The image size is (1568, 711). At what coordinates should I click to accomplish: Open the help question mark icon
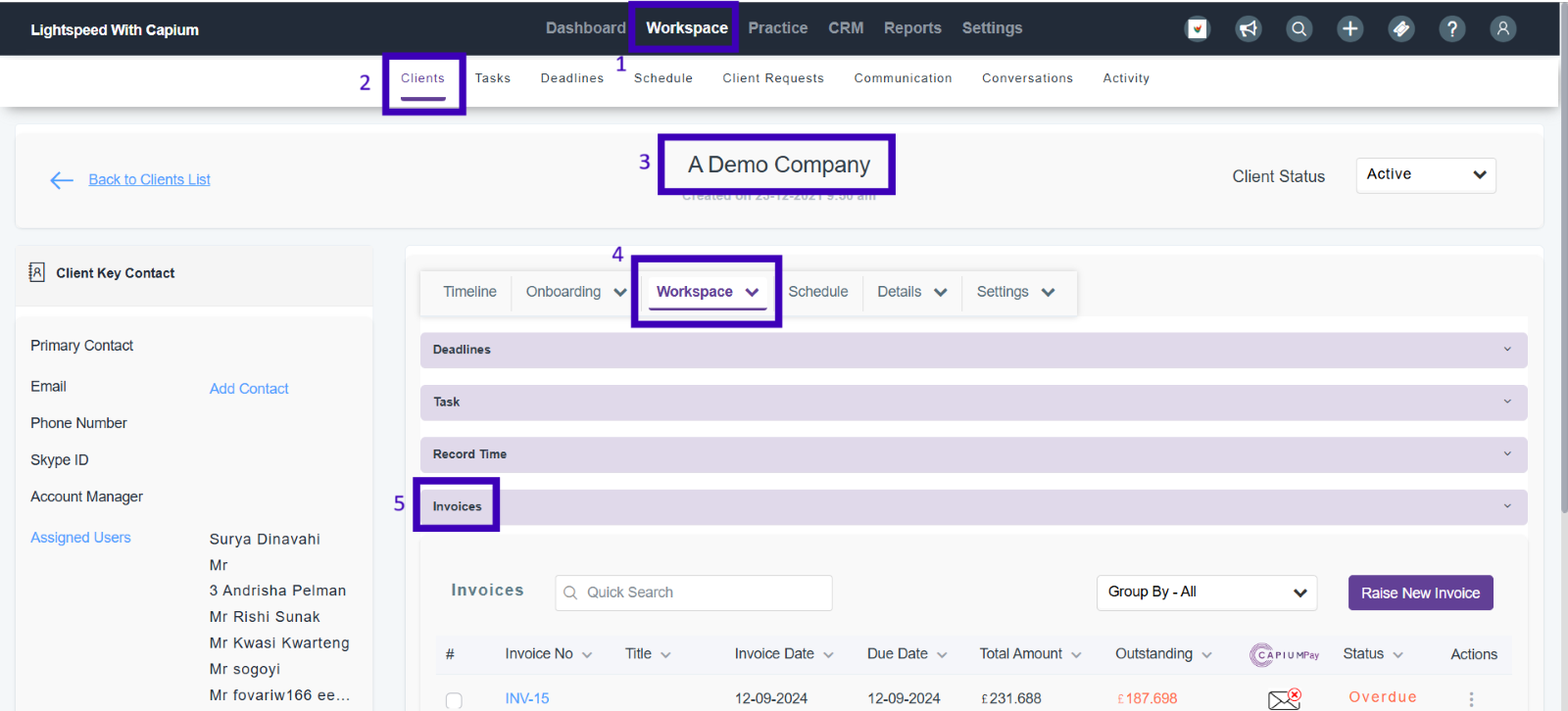tap(1452, 29)
